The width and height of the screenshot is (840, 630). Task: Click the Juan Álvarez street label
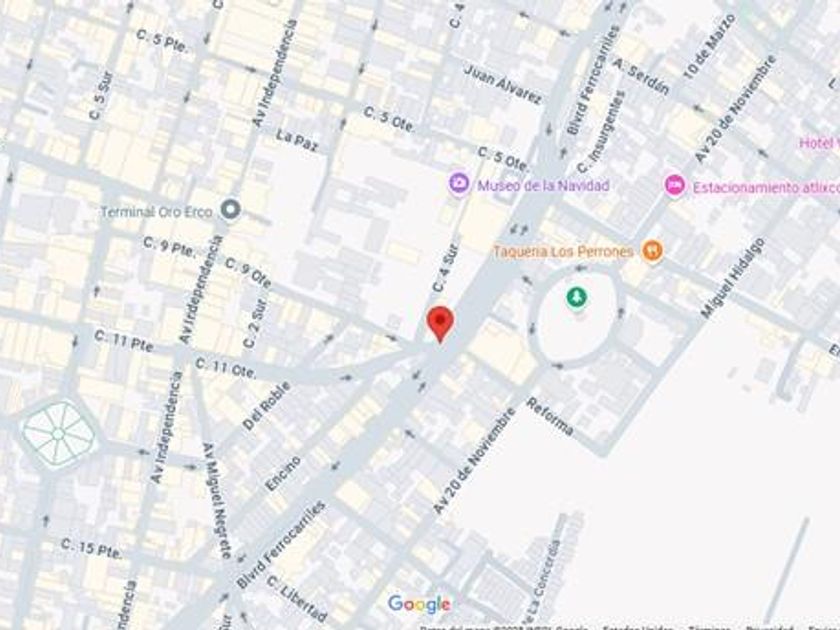click(x=502, y=84)
